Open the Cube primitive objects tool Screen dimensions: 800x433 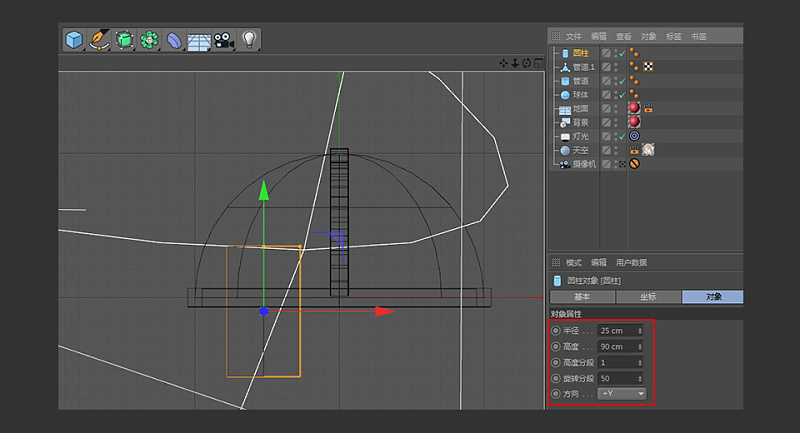[74, 40]
